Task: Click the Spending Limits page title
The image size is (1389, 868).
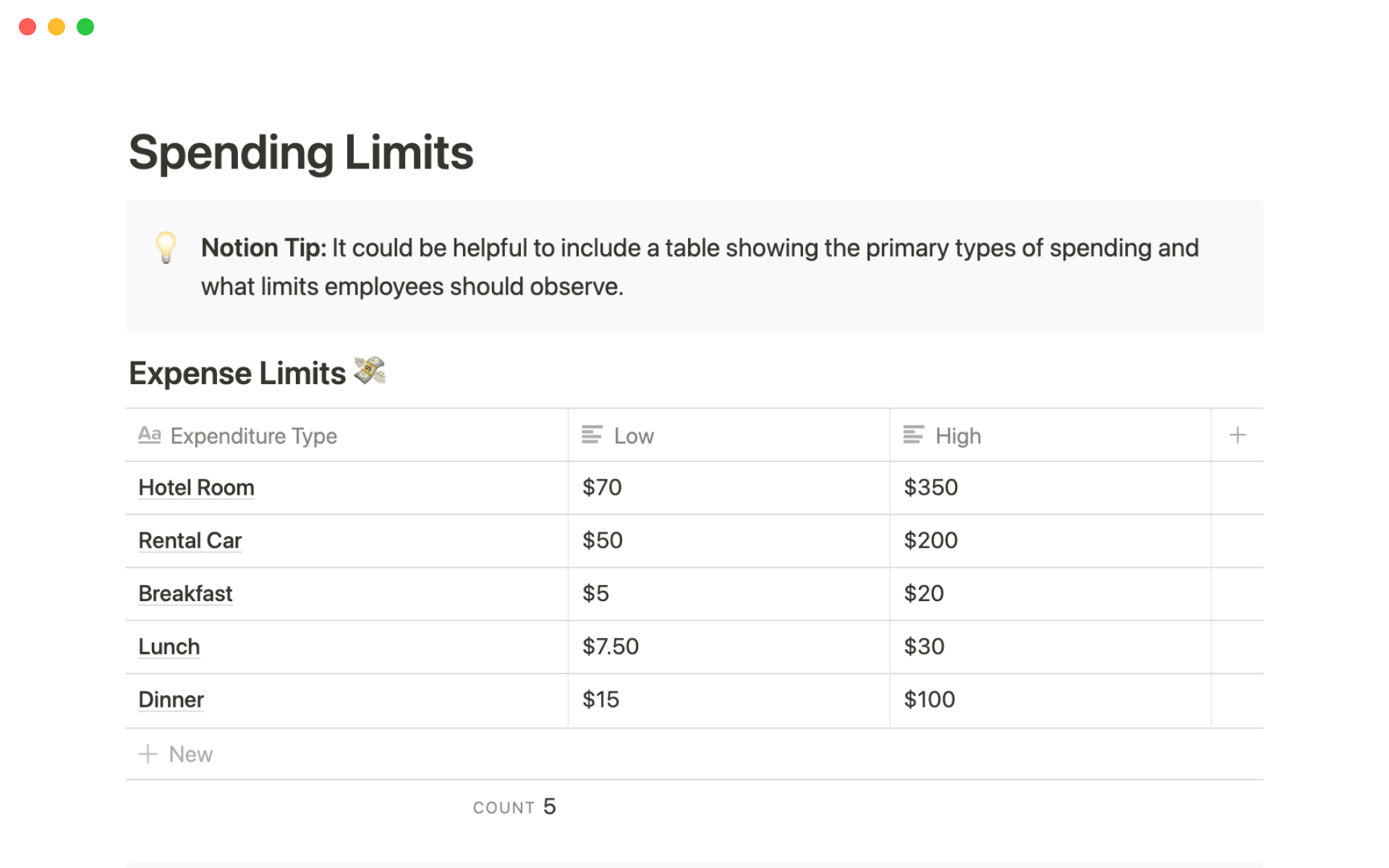Action: click(301, 153)
